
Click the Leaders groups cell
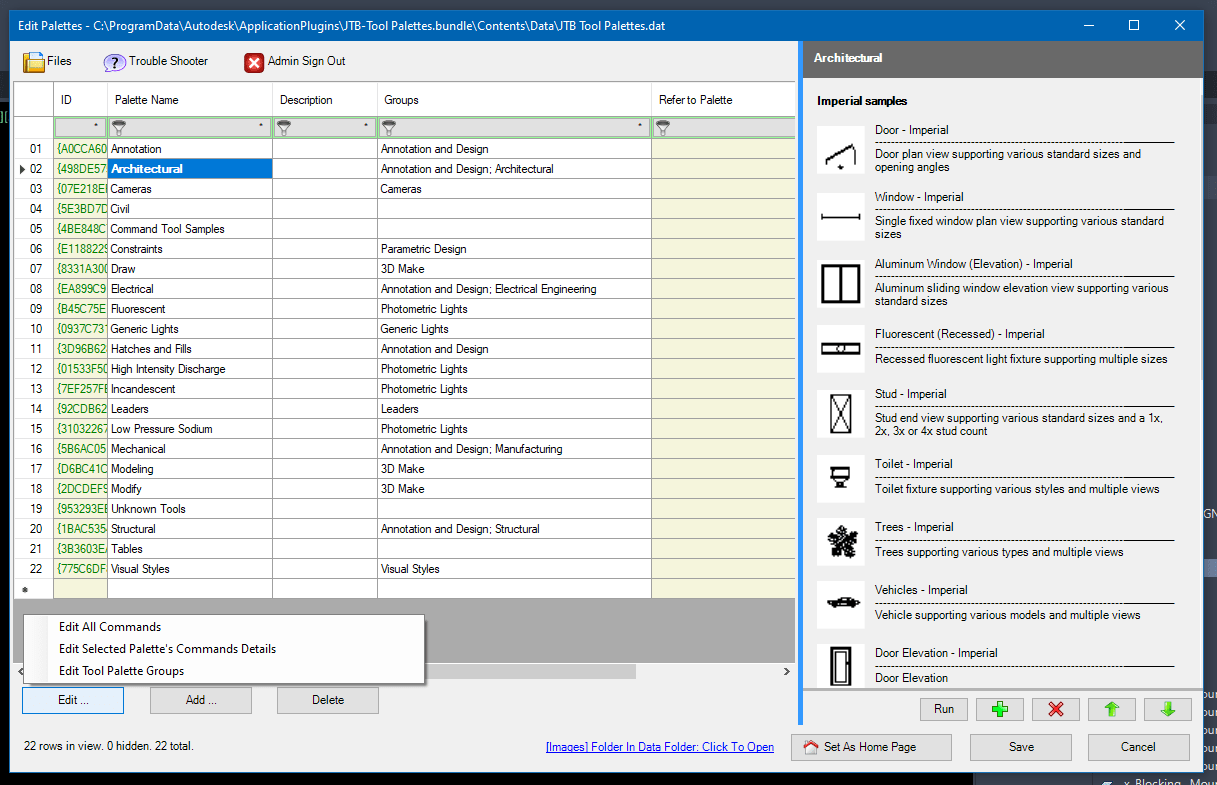click(x=514, y=409)
